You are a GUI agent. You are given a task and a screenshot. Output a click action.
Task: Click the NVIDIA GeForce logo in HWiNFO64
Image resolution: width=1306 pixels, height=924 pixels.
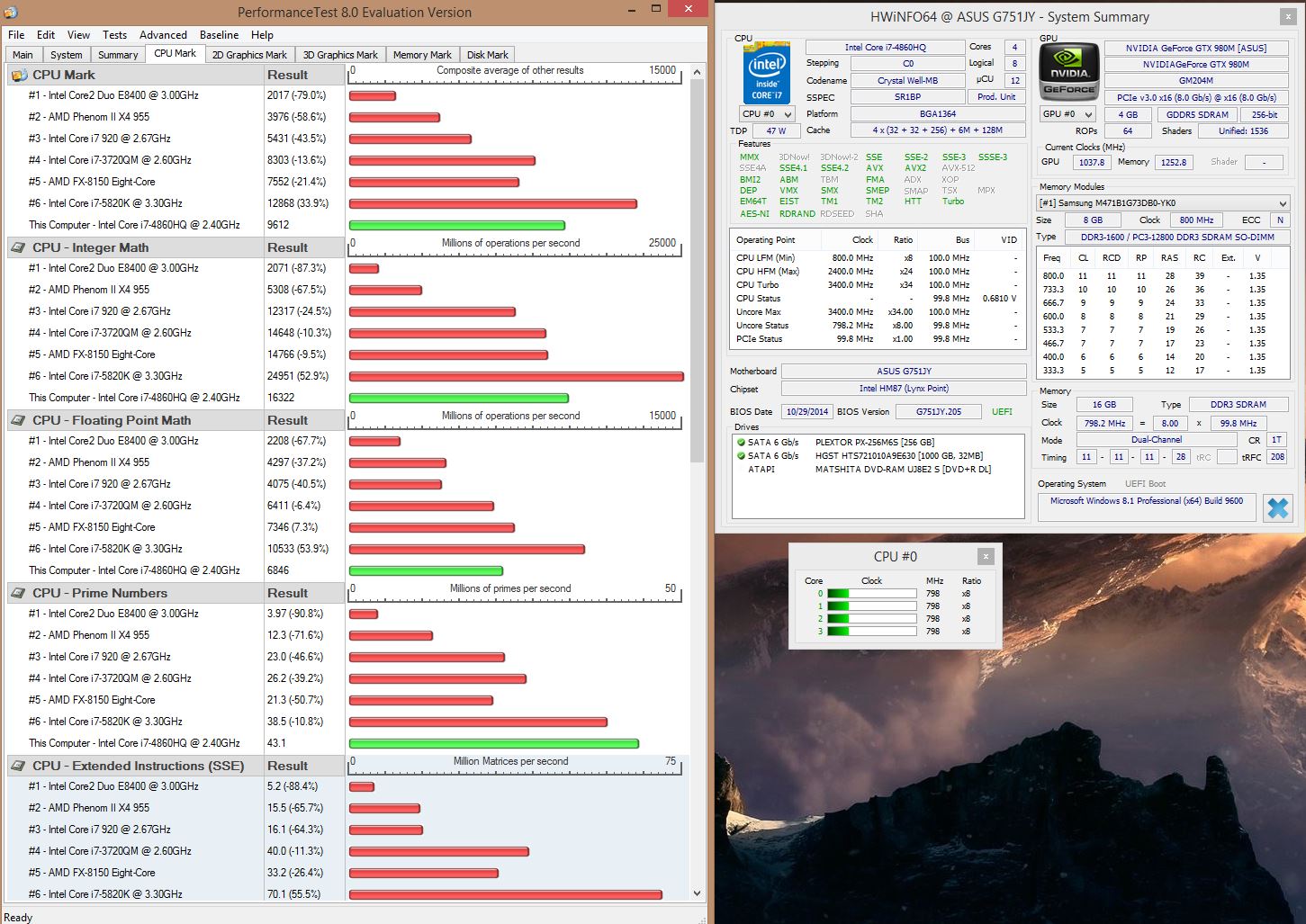tap(1068, 72)
